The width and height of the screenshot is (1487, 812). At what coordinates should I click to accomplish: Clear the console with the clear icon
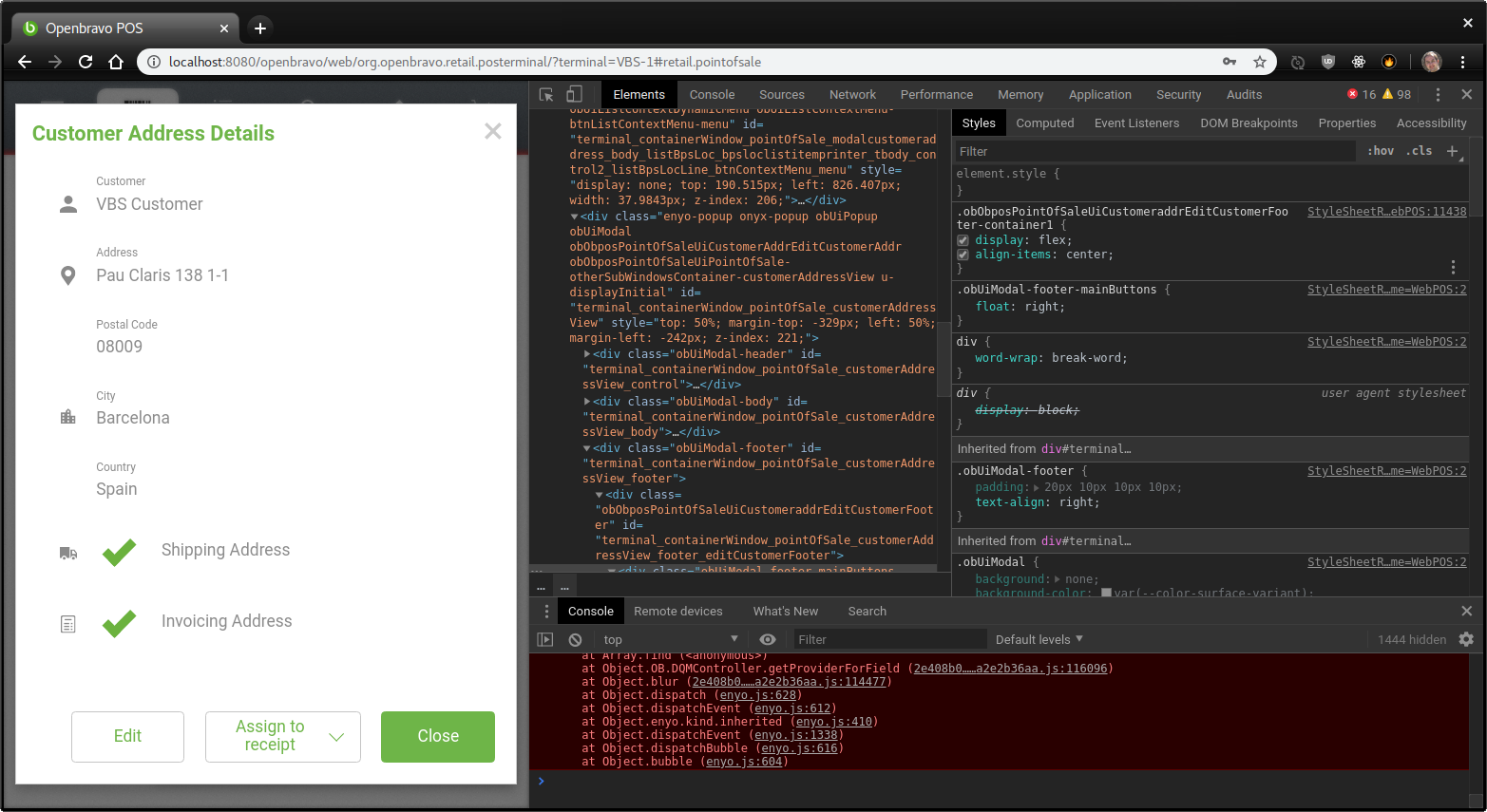(x=575, y=639)
